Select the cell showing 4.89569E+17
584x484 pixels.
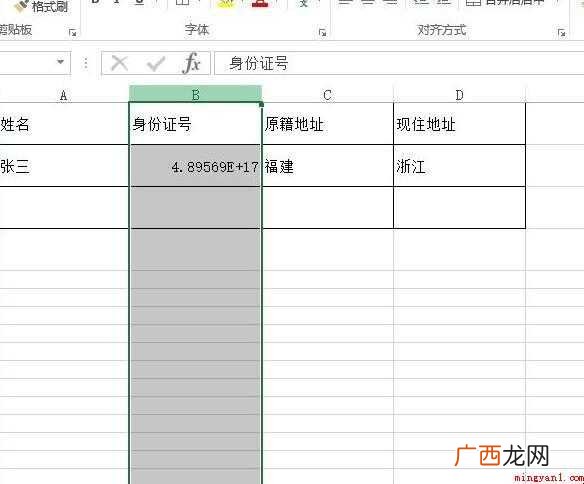(196, 166)
